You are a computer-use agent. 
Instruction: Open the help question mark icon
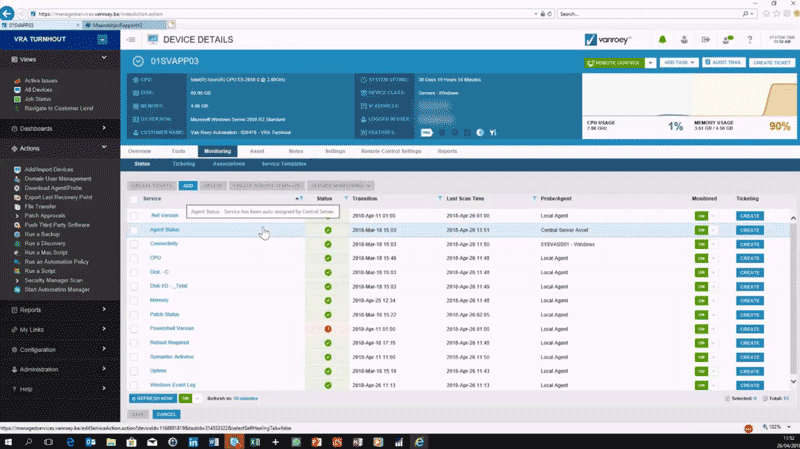(749, 39)
